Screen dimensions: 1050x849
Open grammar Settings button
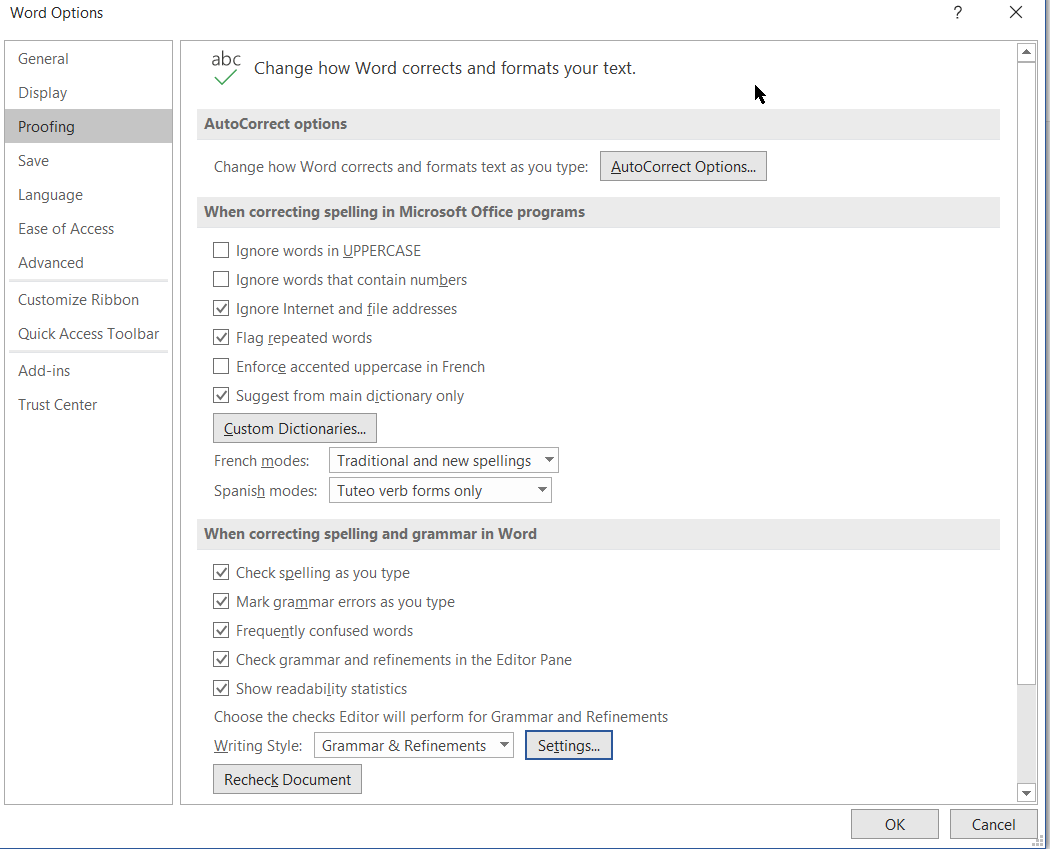569,745
